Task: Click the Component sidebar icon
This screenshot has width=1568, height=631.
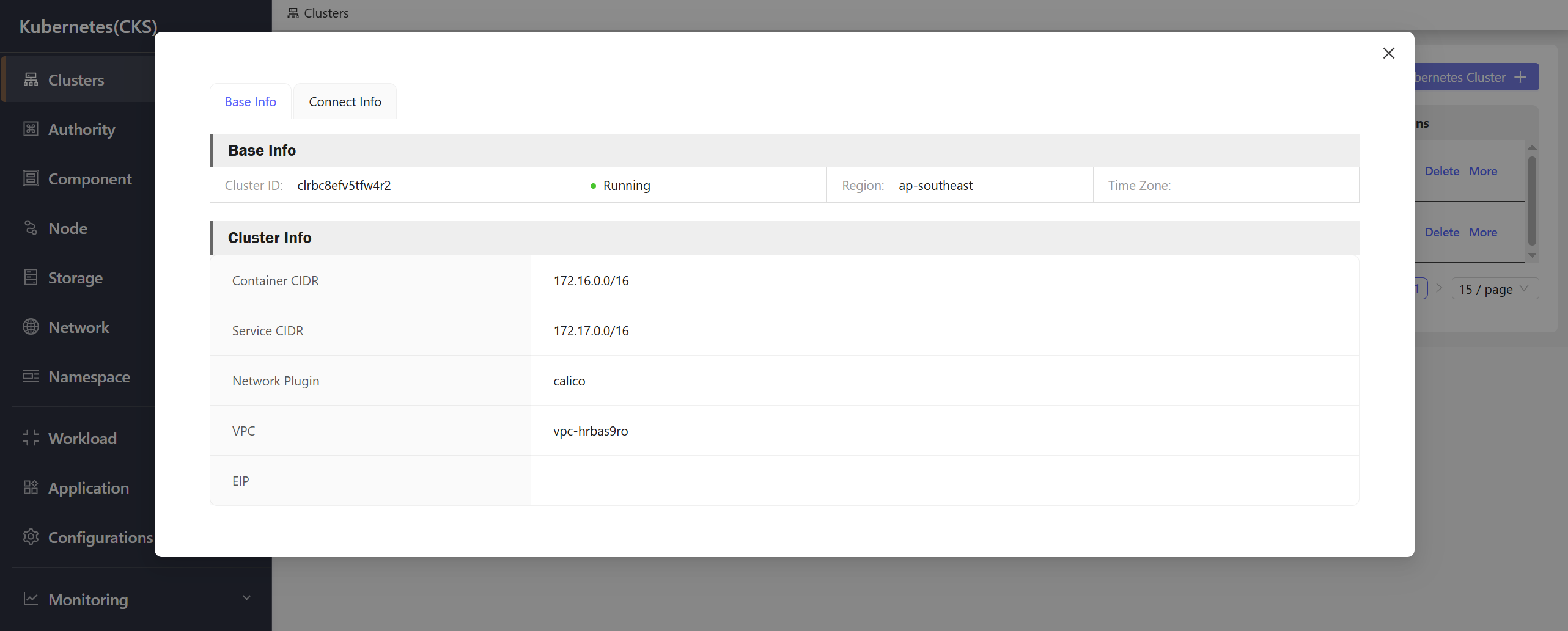Action: pyautogui.click(x=31, y=178)
